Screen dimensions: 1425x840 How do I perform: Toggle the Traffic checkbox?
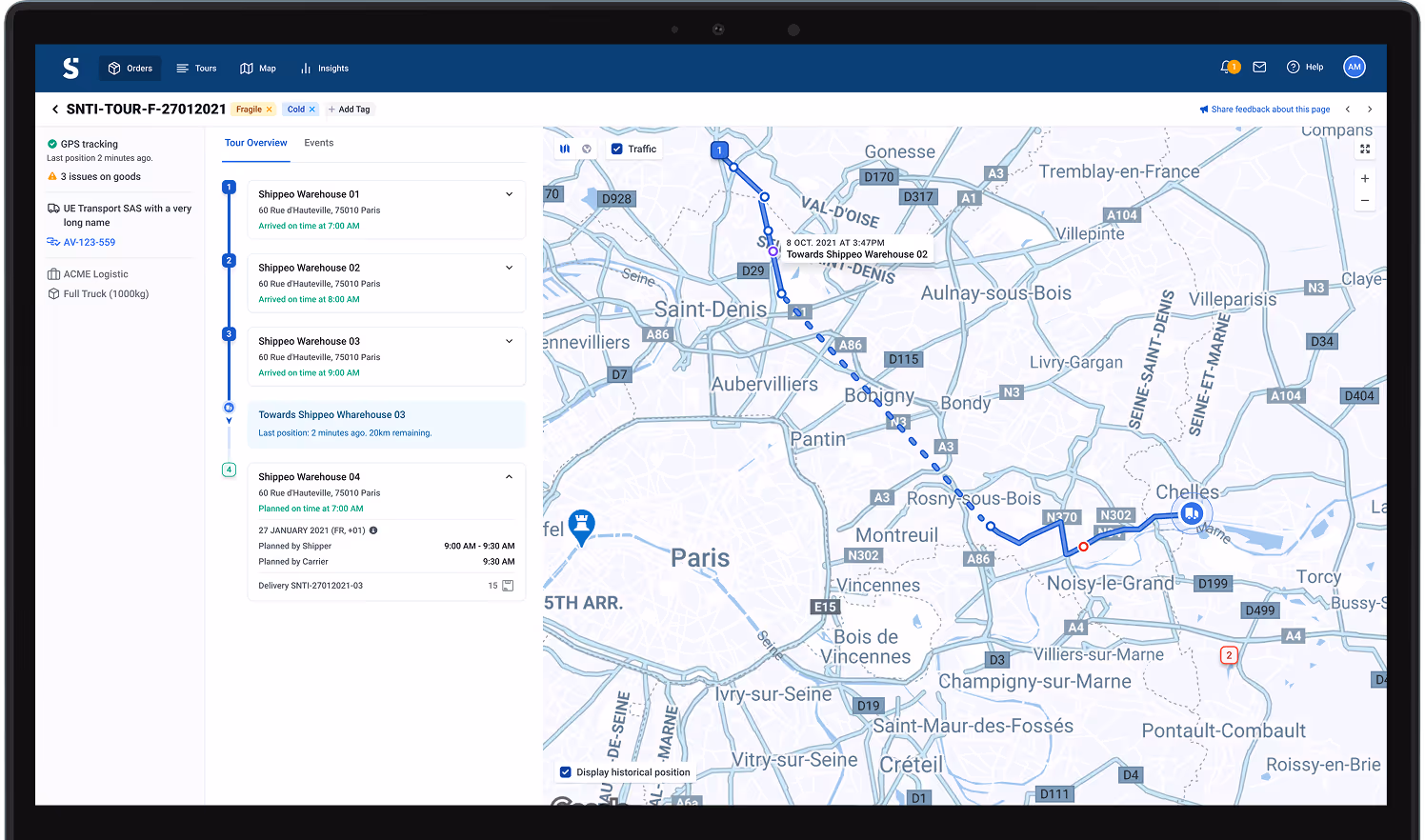(617, 149)
